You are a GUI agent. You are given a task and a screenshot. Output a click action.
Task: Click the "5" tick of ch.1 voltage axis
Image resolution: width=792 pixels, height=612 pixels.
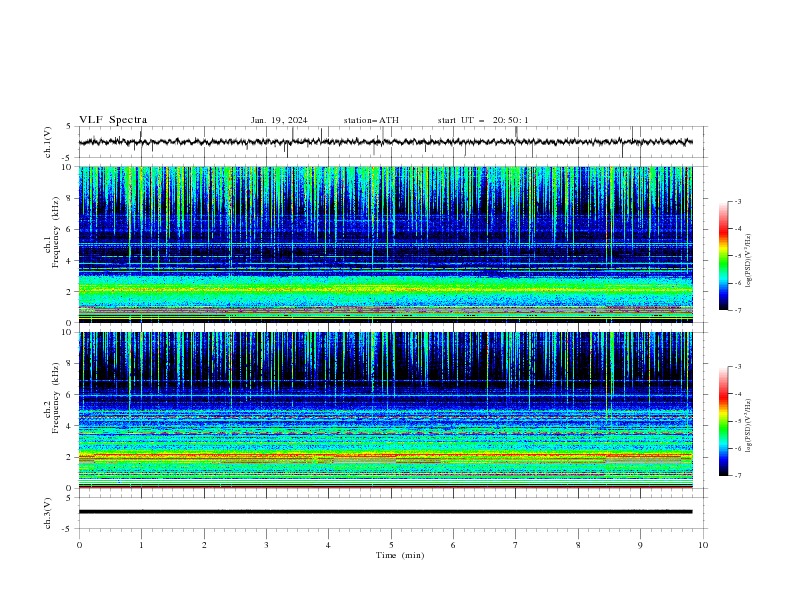[x=69, y=127]
